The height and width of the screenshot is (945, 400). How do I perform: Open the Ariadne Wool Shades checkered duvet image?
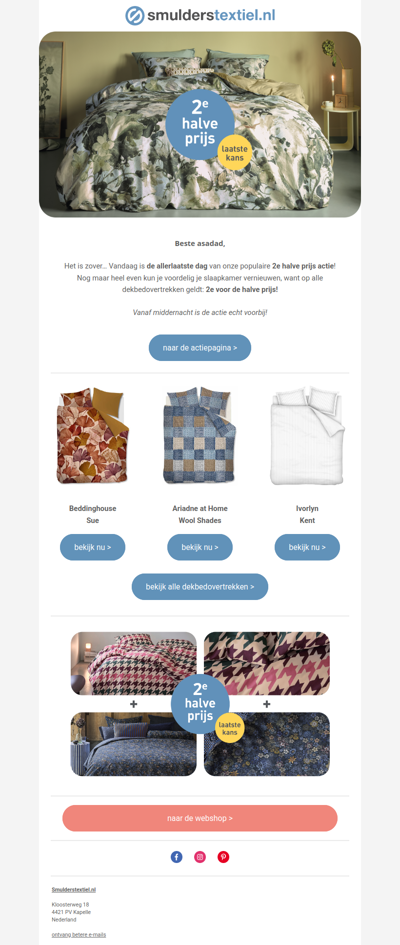200,436
